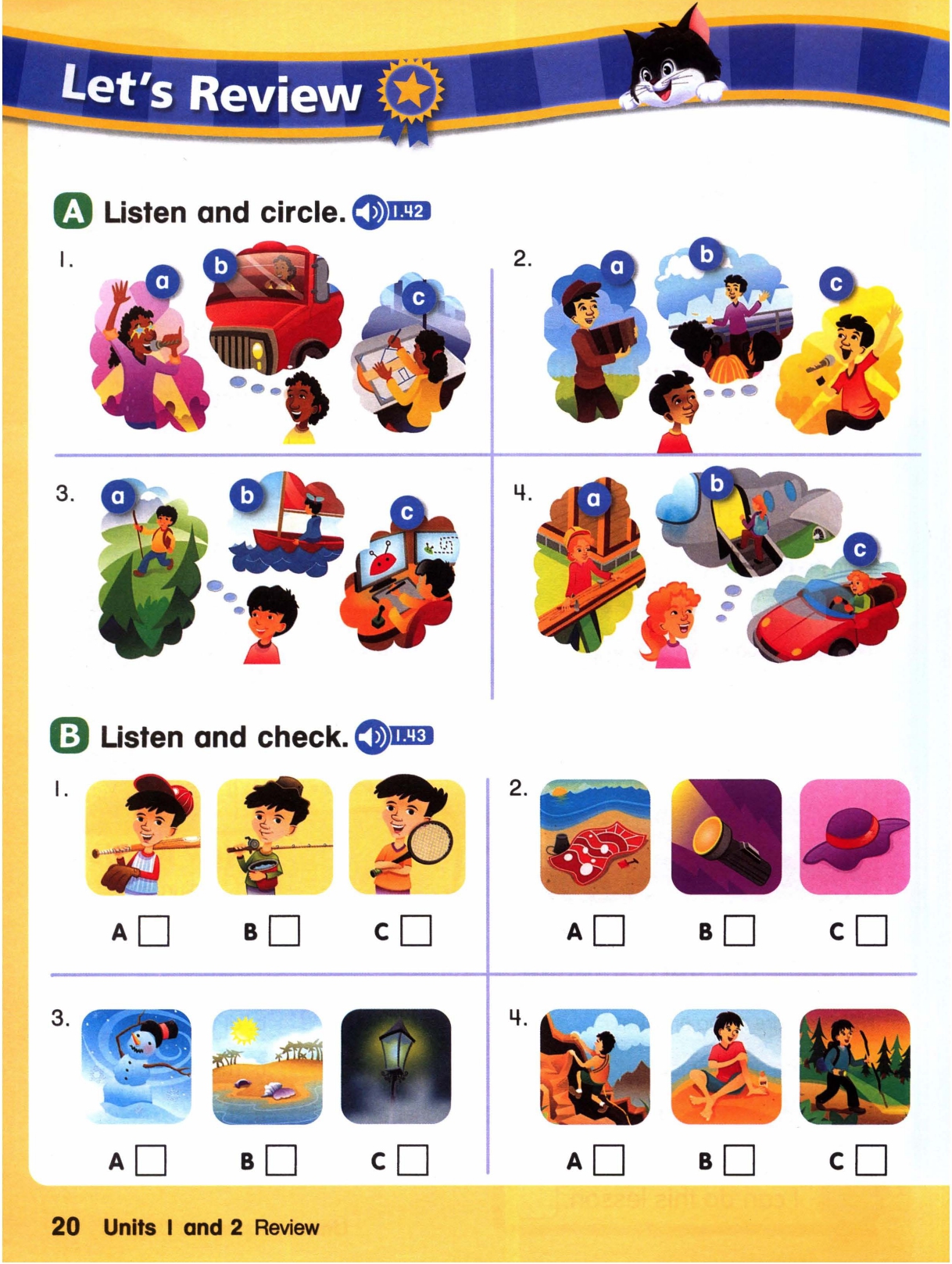Click circle 'a' on the singer in question 1
This screenshot has height=1264, width=952.
(163, 281)
